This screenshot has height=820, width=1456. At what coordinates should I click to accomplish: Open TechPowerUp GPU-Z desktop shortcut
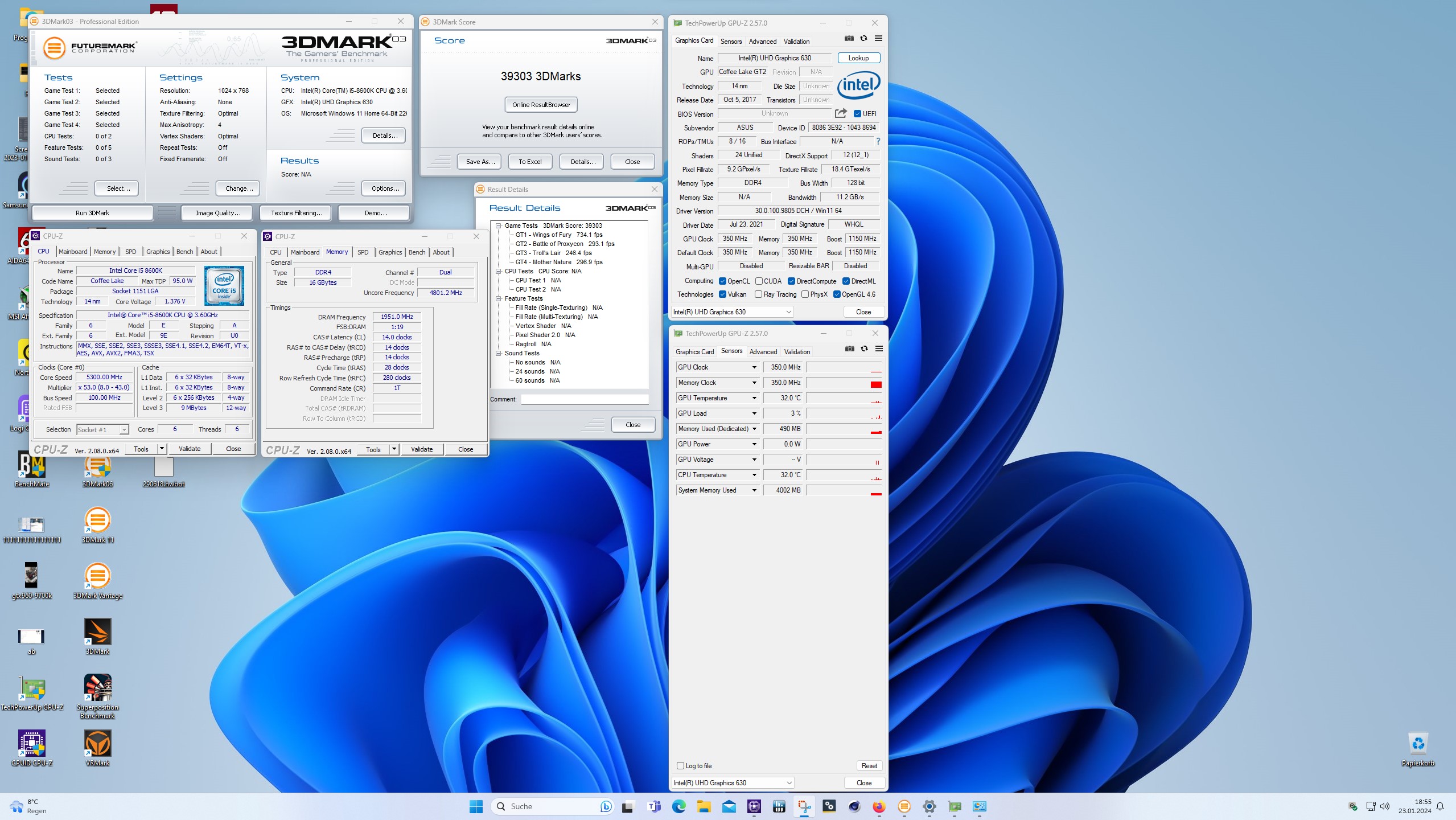(32, 693)
